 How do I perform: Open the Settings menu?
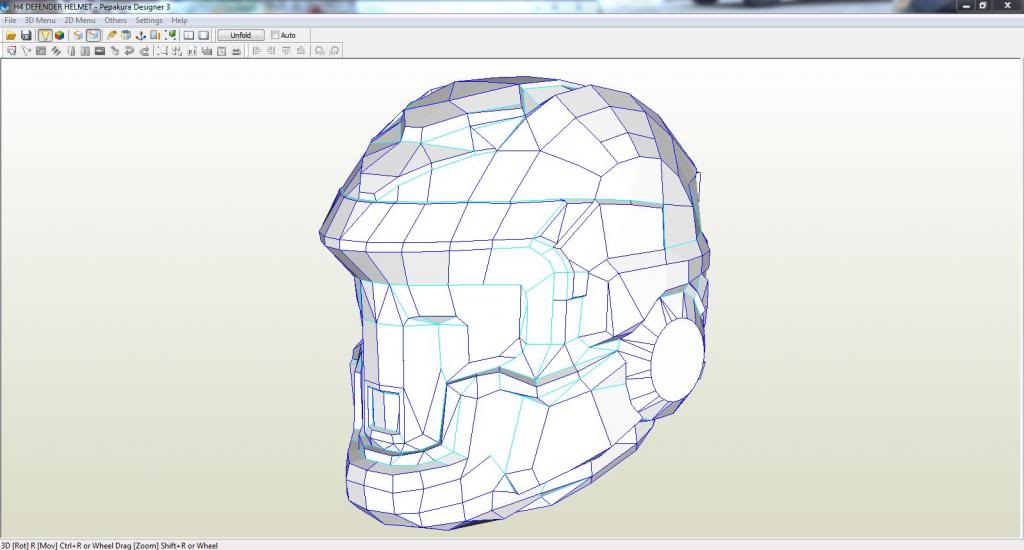click(x=149, y=20)
